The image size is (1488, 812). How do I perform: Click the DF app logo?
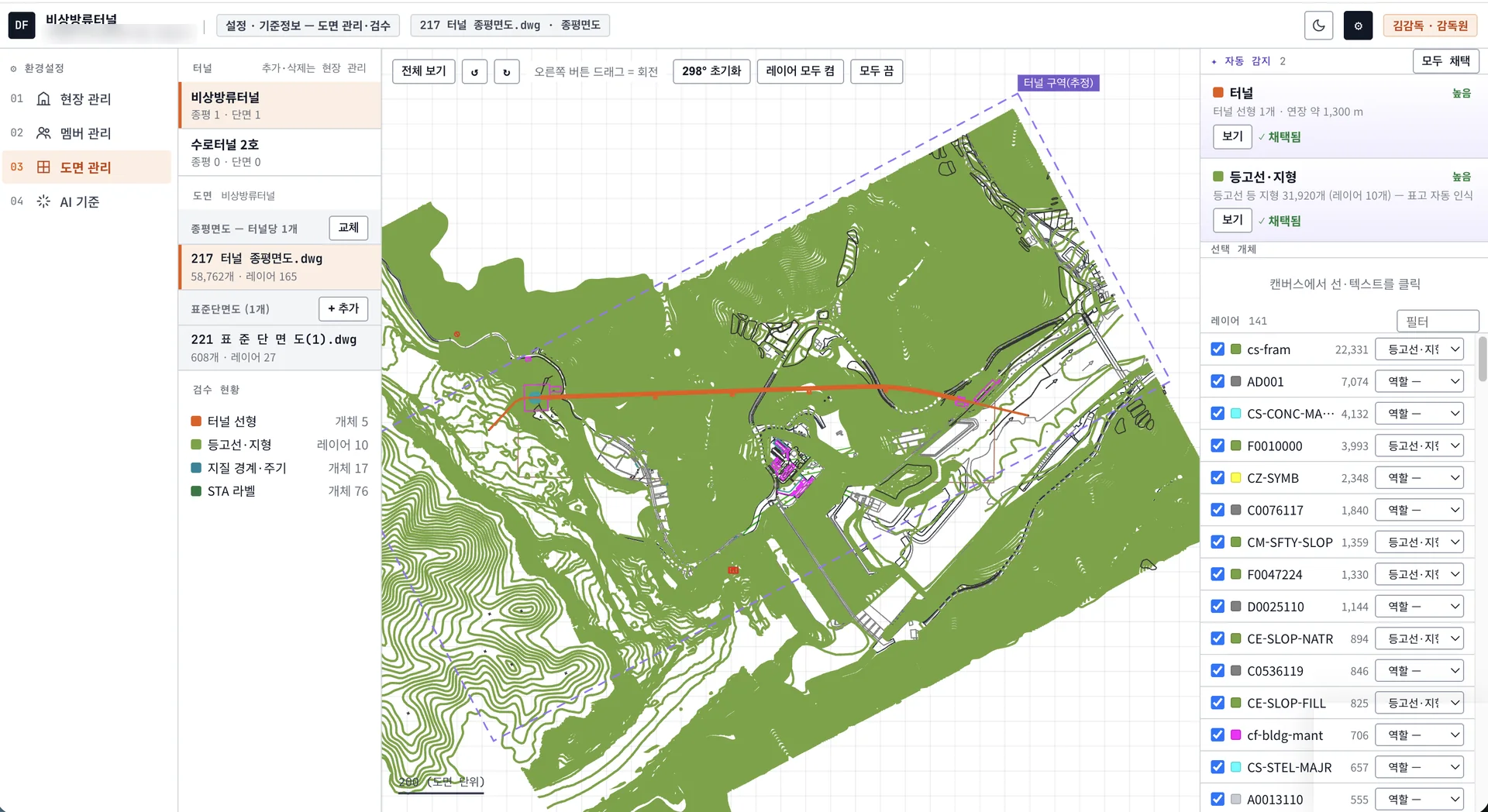coord(22,25)
